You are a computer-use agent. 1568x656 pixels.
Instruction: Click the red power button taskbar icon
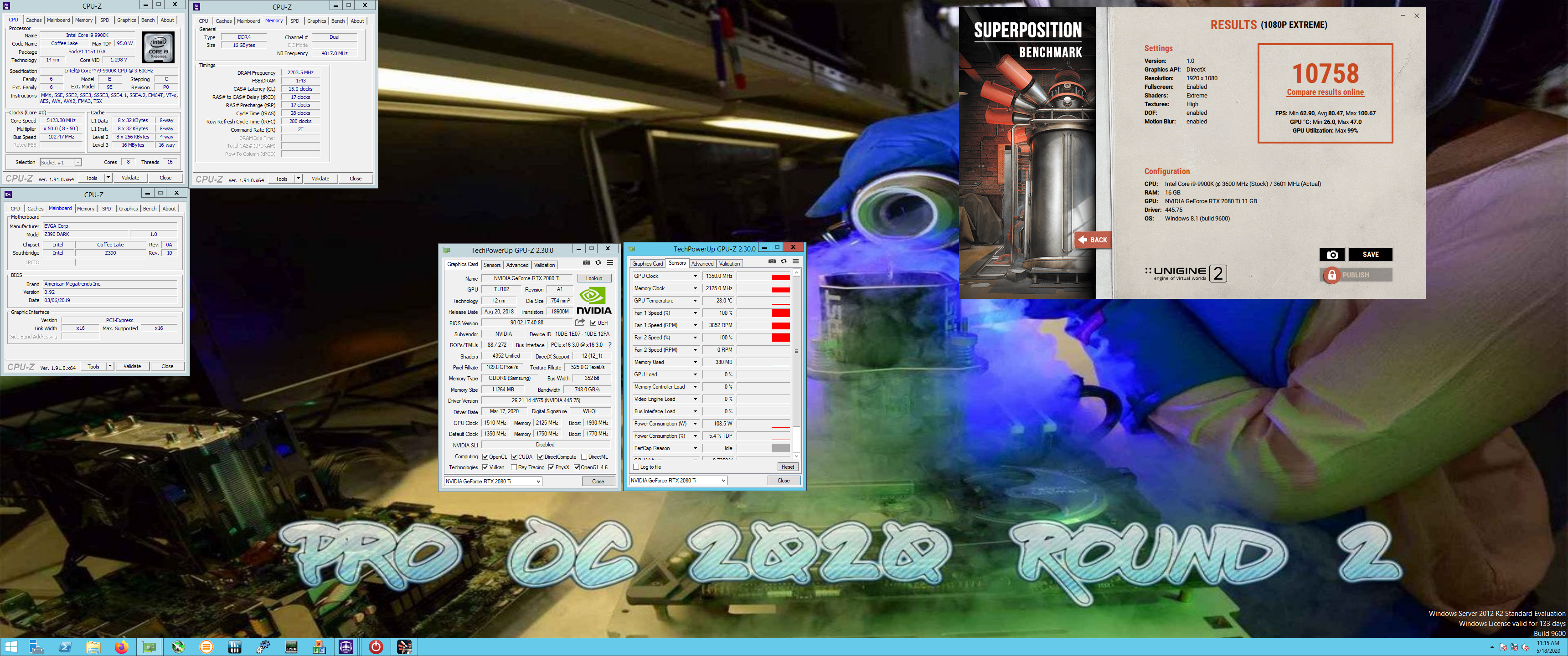[376, 647]
